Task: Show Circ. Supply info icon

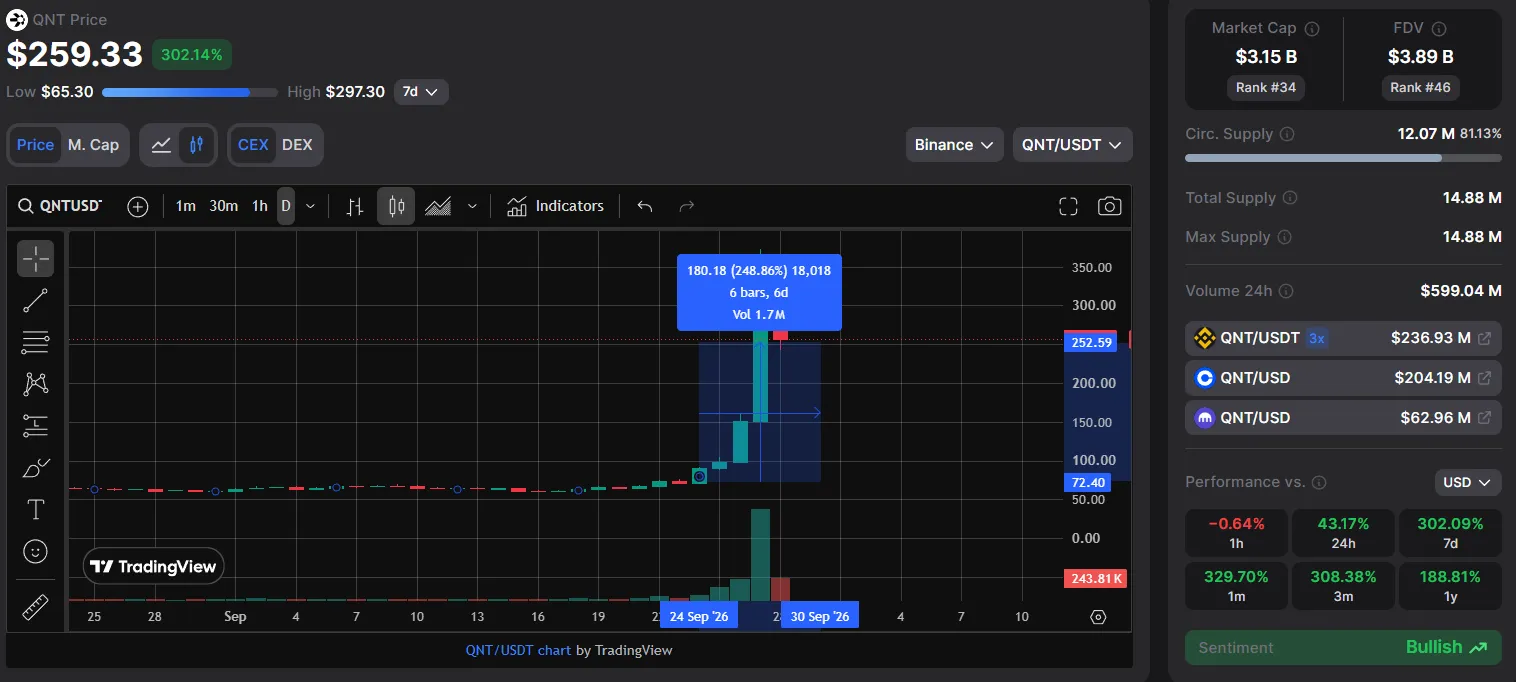Action: point(1287,134)
